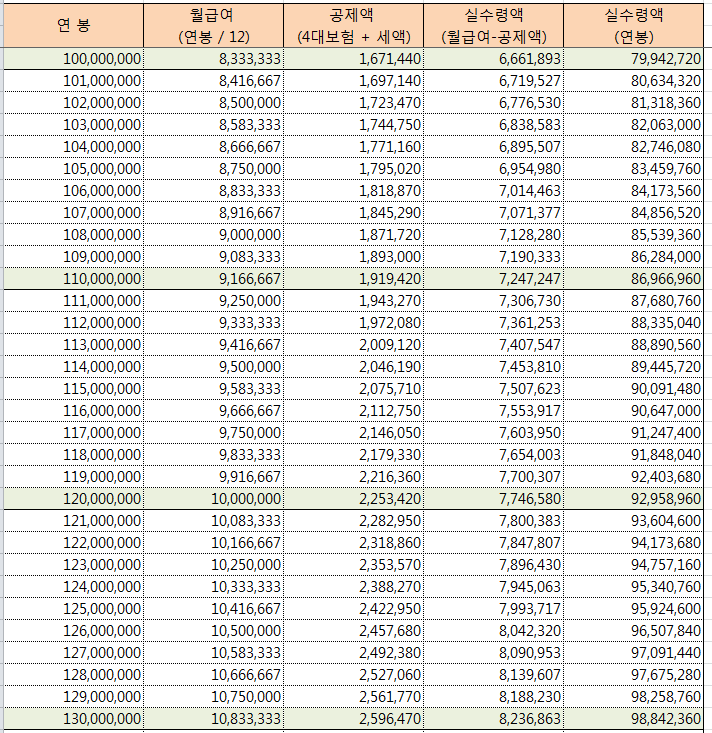Select monthly pay 9,166,667
This screenshot has width=712, height=733.
pyautogui.click(x=213, y=279)
